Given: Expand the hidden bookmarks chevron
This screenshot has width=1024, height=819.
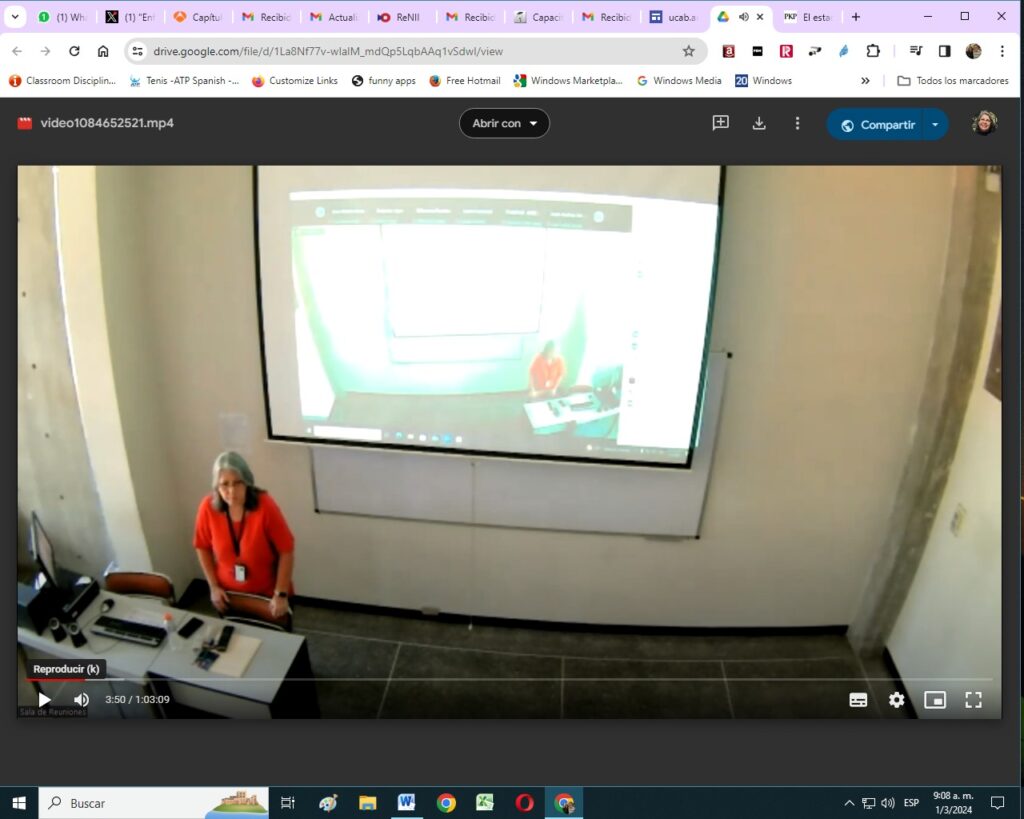Looking at the screenshot, I should tap(865, 81).
